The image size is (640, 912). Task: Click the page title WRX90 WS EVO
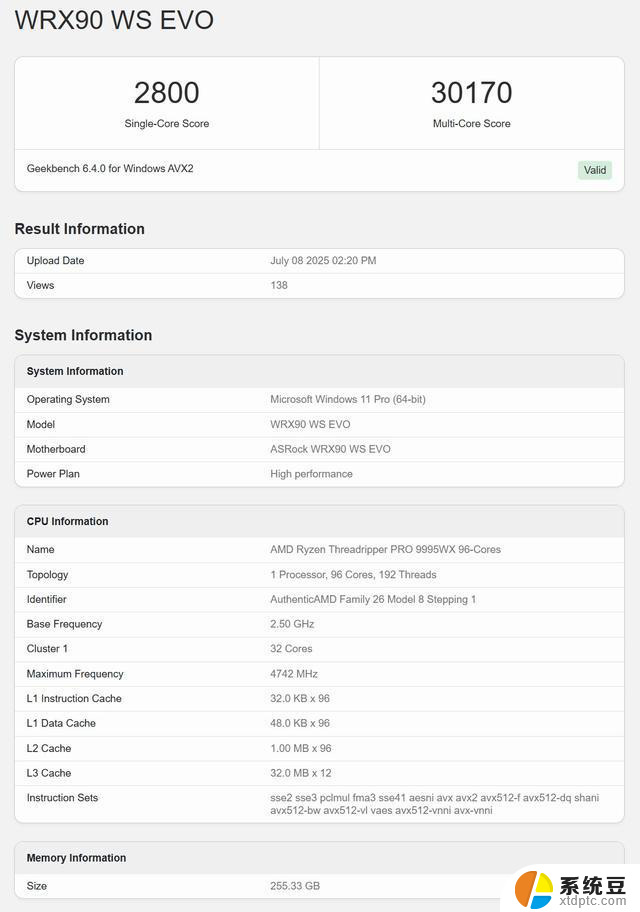pyautogui.click(x=114, y=20)
